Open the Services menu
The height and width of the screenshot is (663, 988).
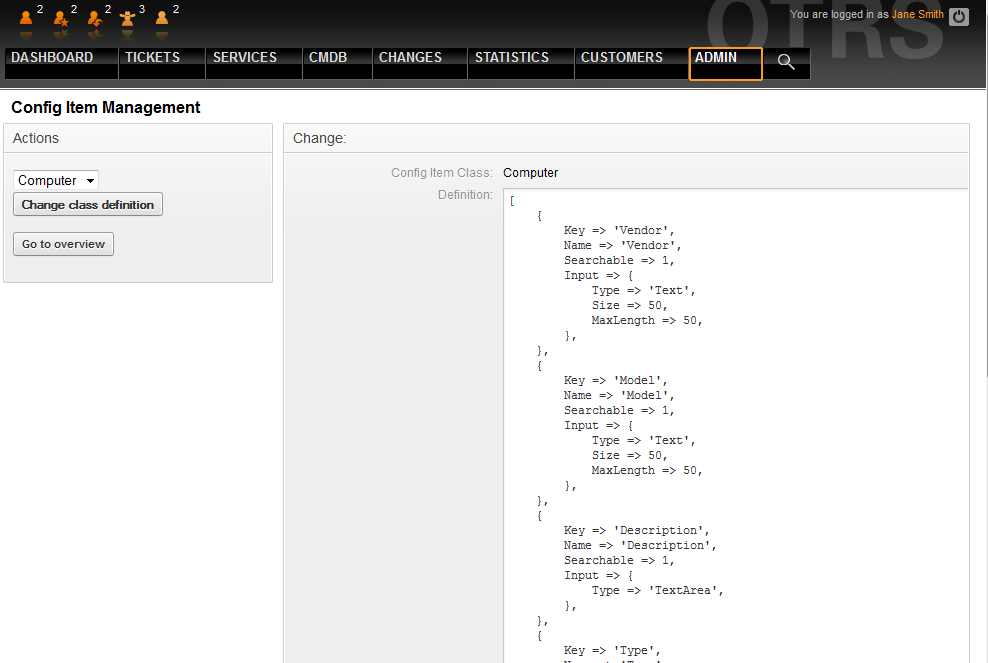click(245, 58)
